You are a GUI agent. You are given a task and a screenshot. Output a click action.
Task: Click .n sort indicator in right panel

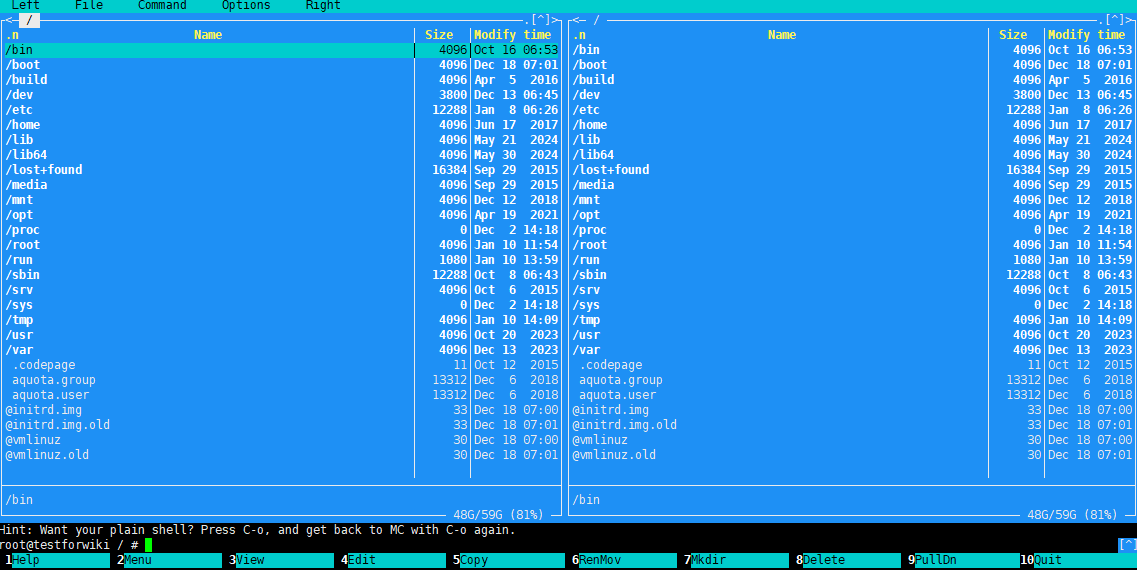point(579,35)
